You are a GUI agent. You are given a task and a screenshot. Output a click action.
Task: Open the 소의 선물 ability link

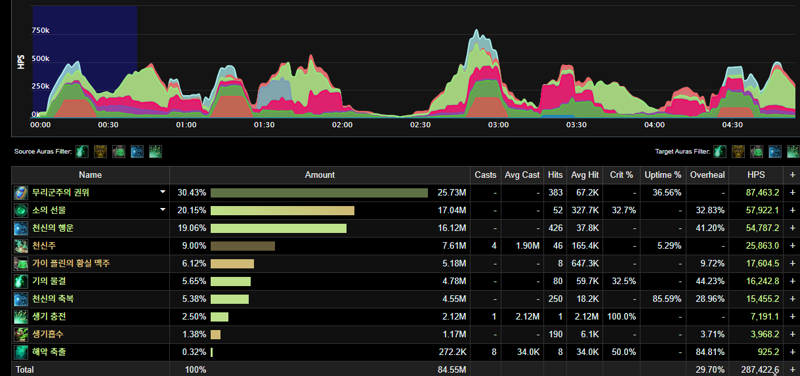[48, 210]
